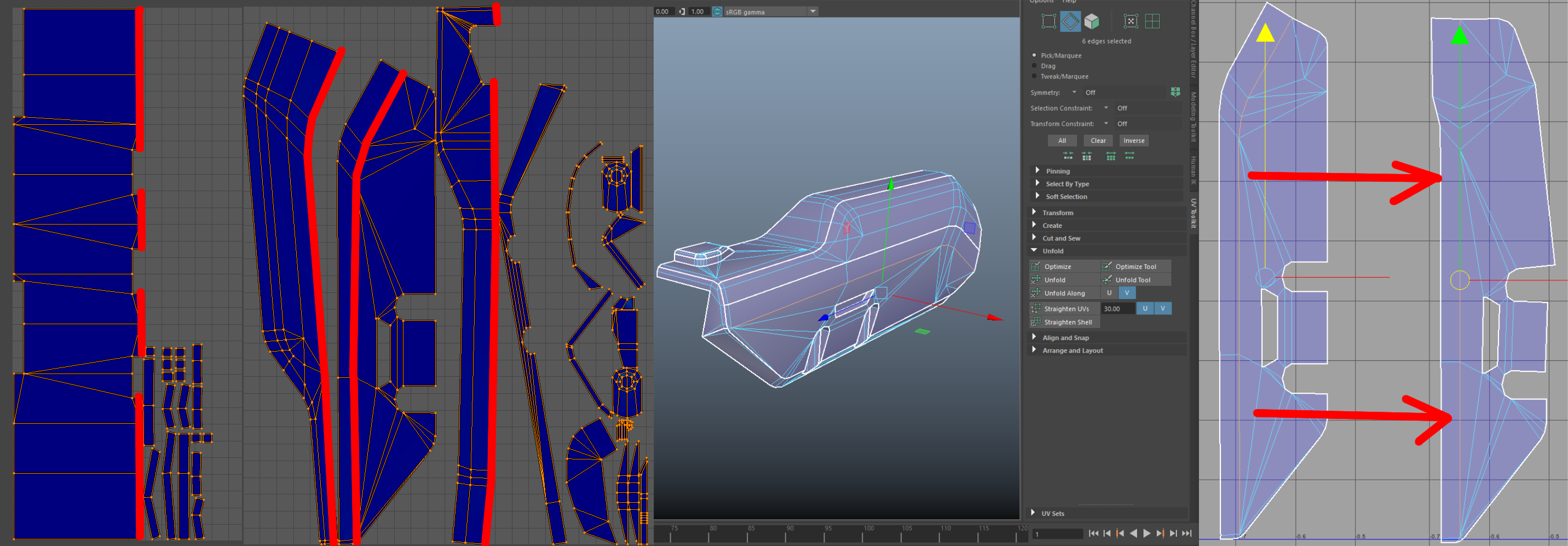This screenshot has width=1568, height=546.
Task: Select the Drag radio option
Action: [1034, 66]
